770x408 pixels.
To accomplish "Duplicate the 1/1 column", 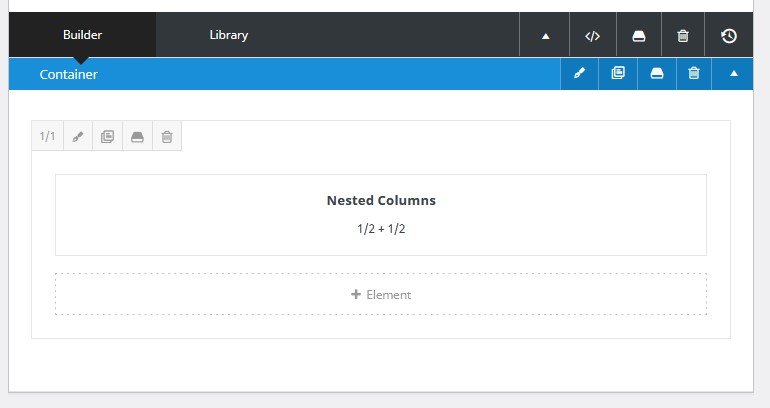I will point(108,137).
